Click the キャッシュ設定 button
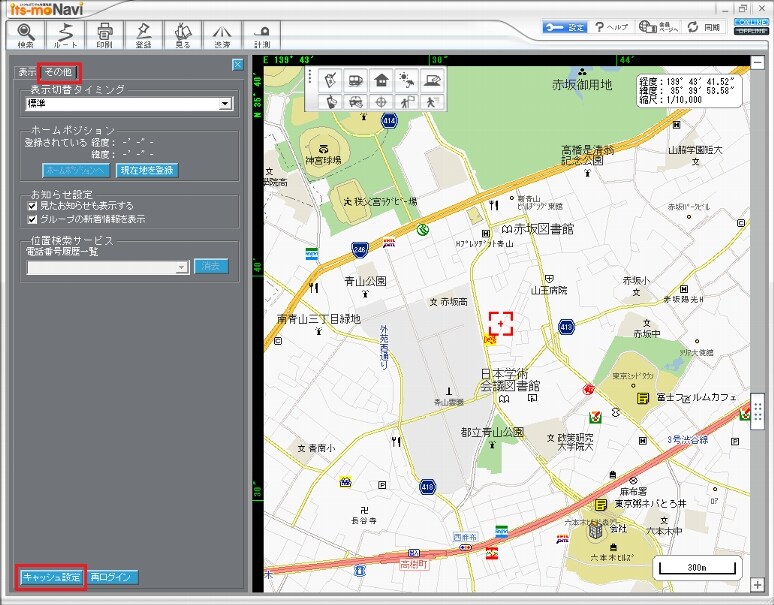The image size is (774, 605). coord(51,577)
